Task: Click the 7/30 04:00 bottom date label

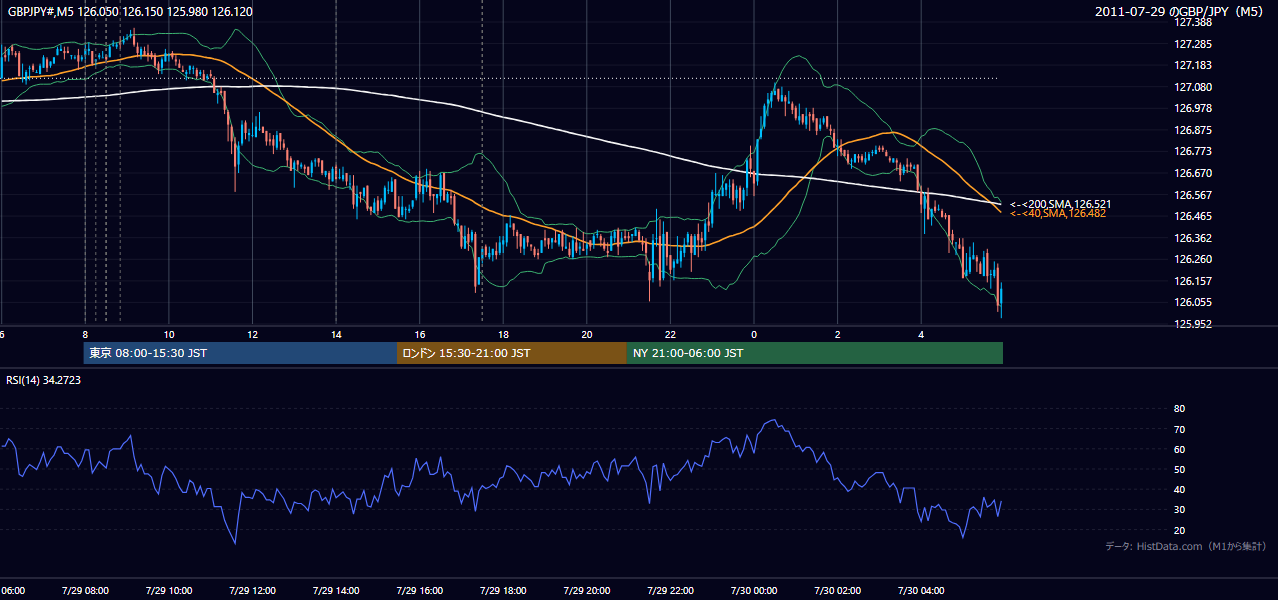Action: click(922, 590)
